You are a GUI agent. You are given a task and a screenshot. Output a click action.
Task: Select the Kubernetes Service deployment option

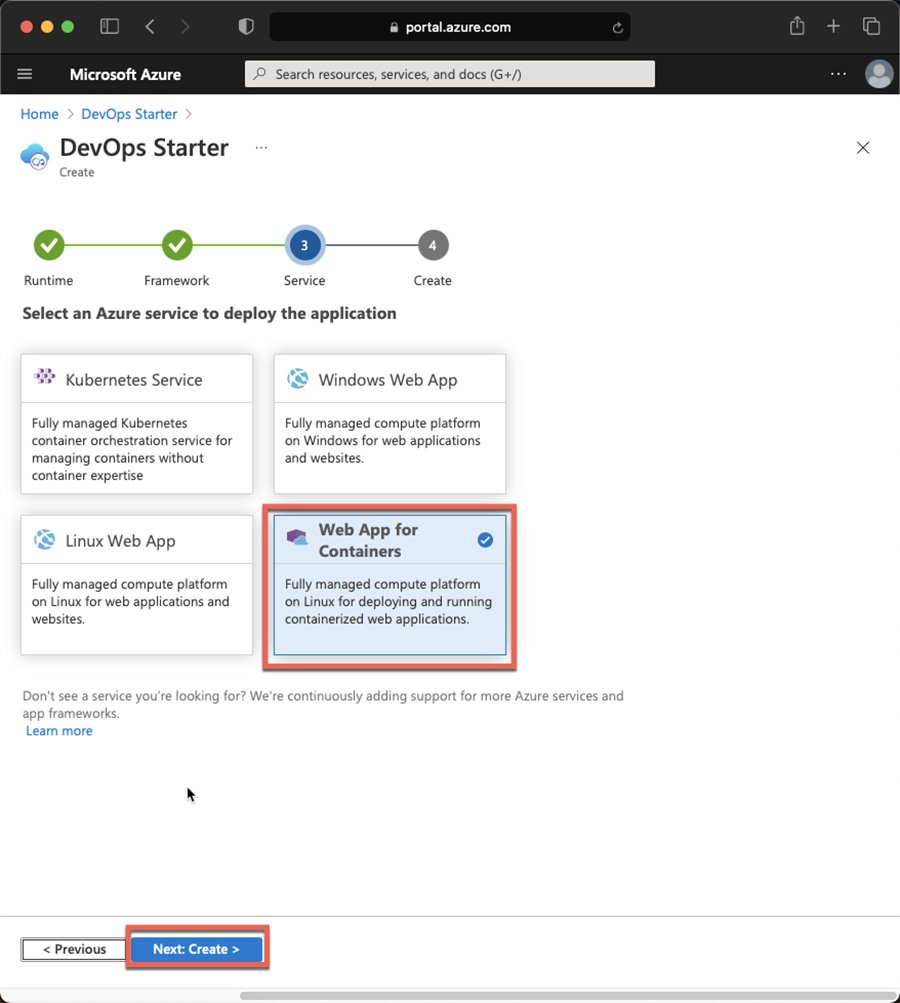pyautogui.click(x=136, y=422)
